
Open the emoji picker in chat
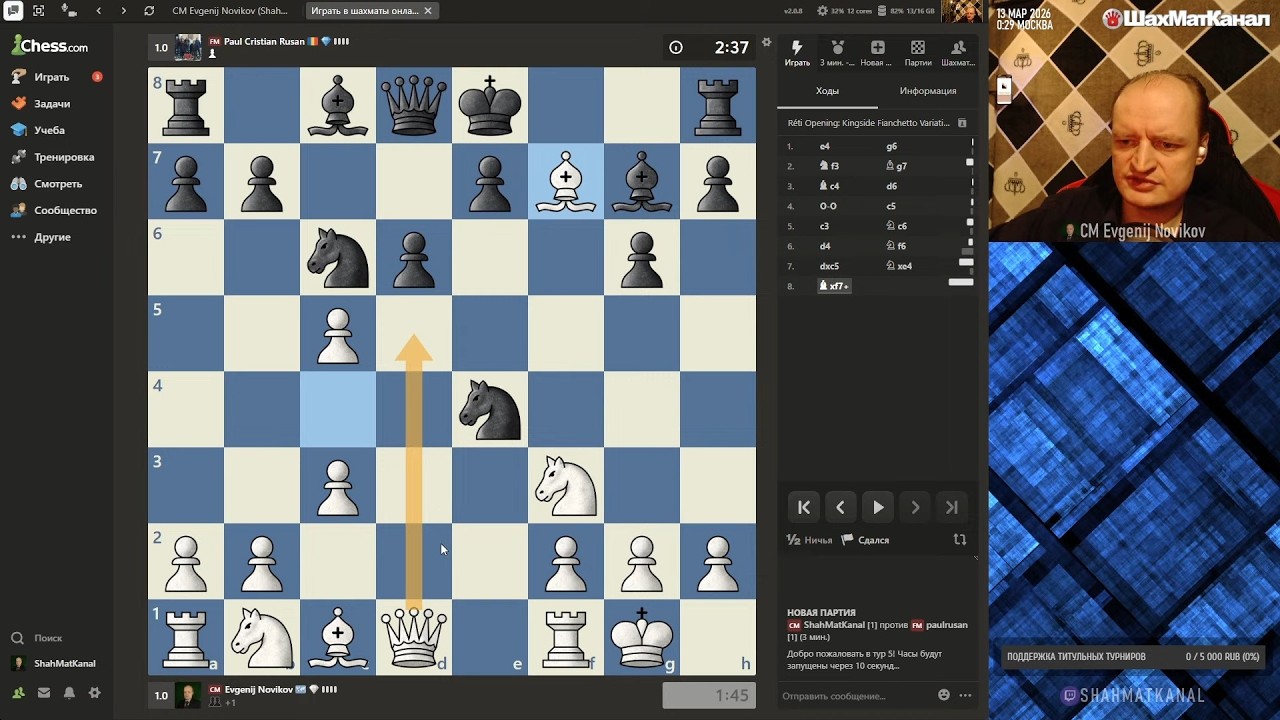(x=944, y=695)
